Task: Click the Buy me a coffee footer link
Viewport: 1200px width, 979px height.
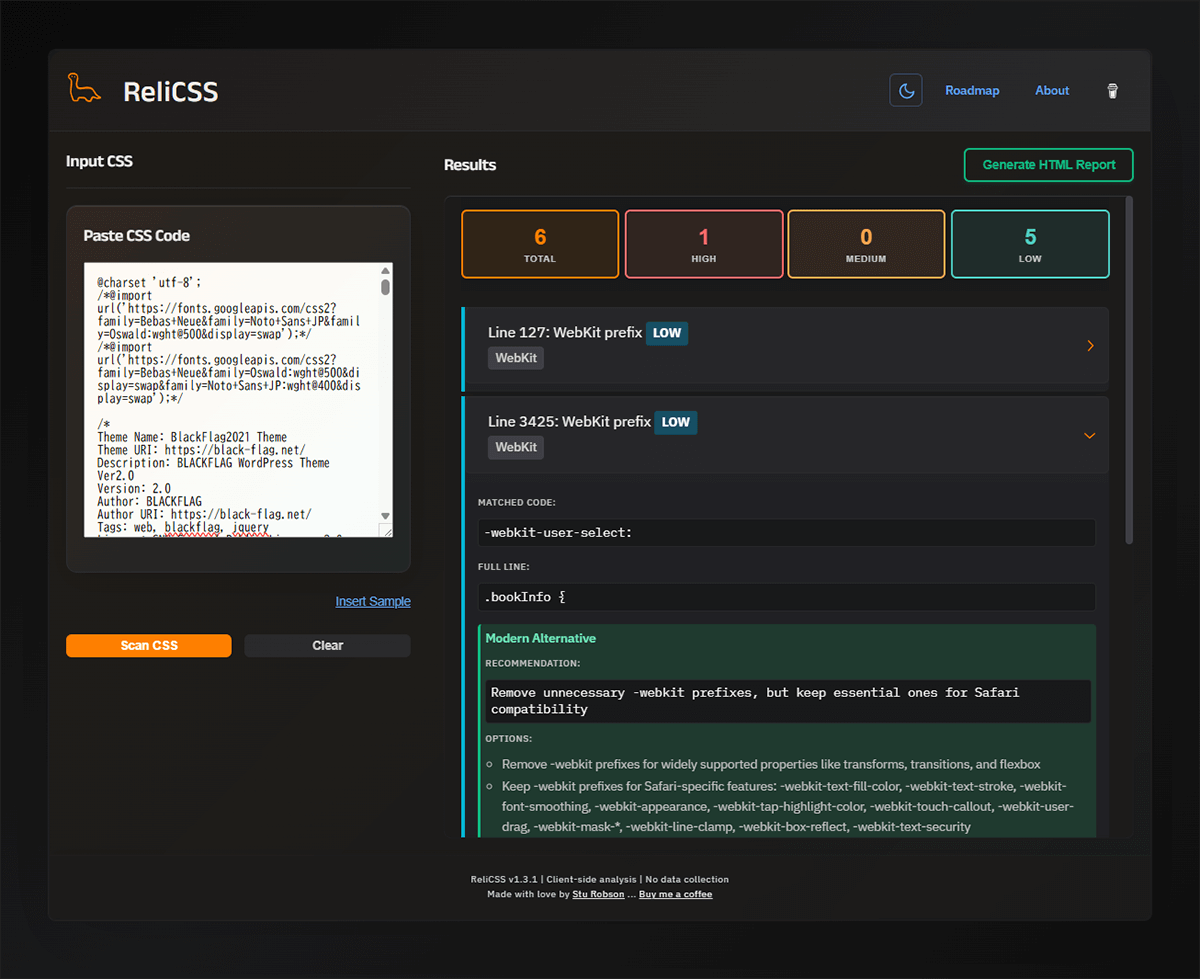Action: 675,895
